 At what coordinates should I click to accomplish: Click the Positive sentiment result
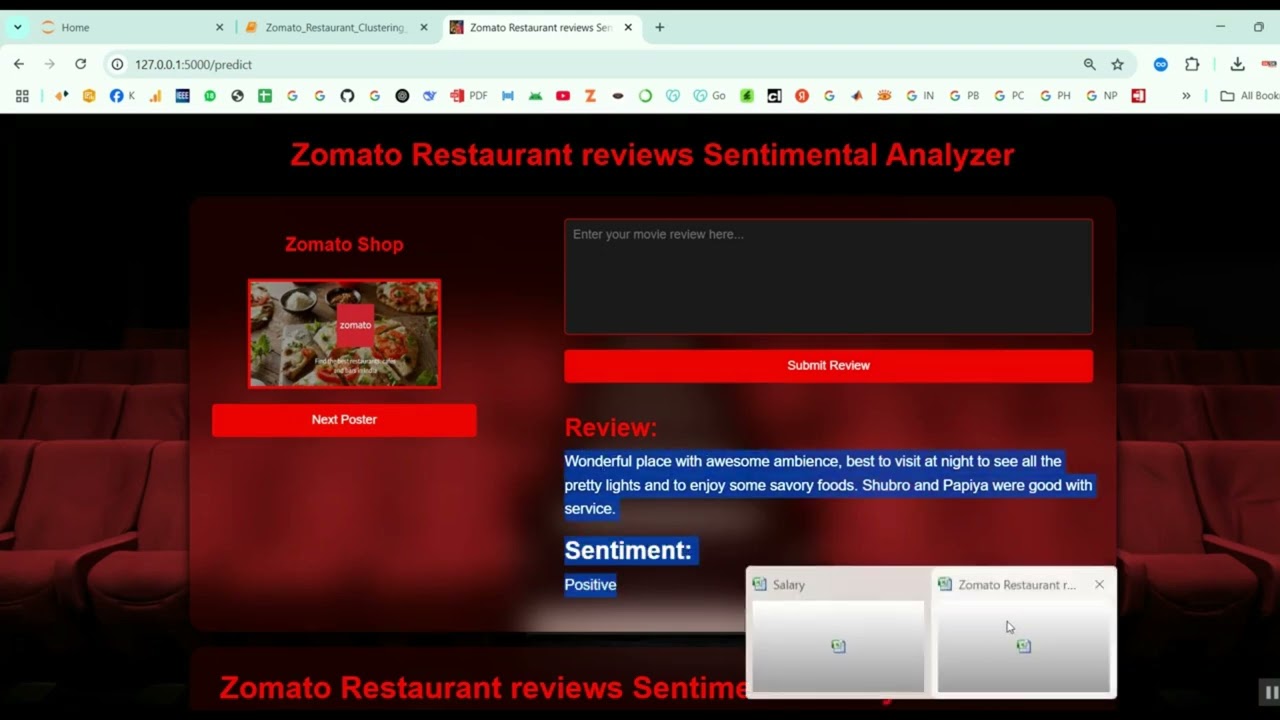click(x=590, y=585)
